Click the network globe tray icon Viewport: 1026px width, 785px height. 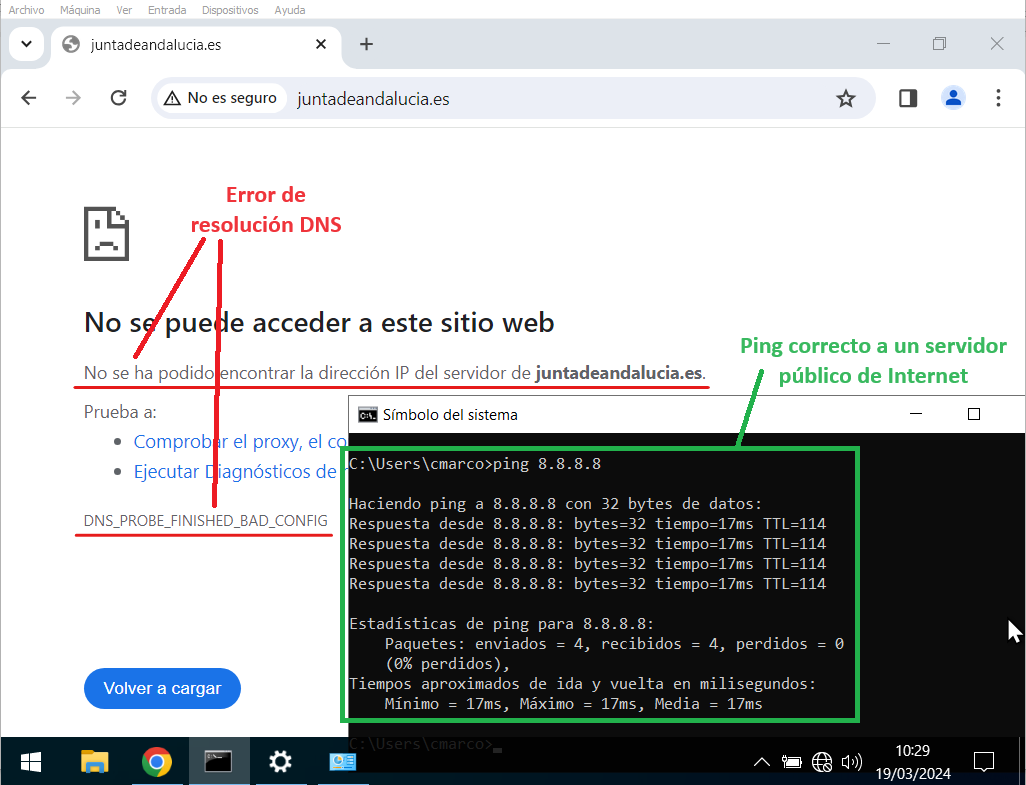pyautogui.click(x=822, y=762)
